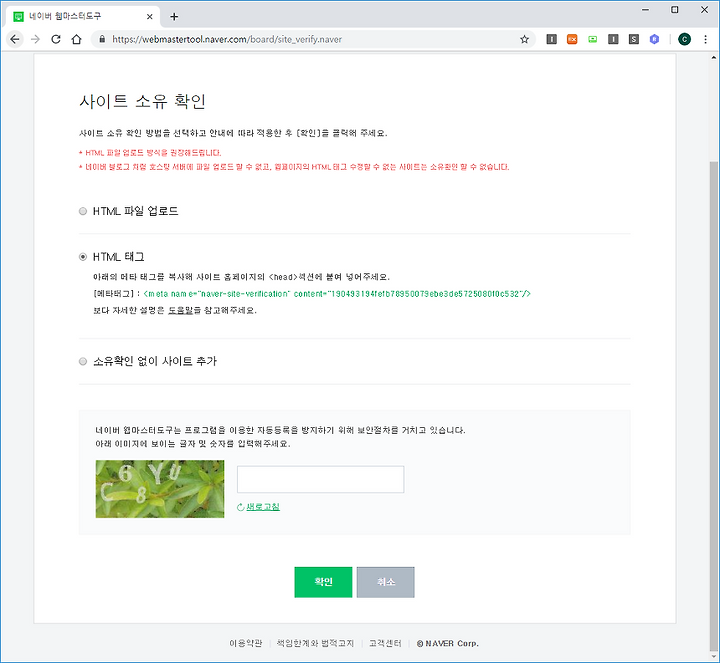The image size is (720, 663).
Task: Open the 도움말 help link
Action: (x=180, y=310)
